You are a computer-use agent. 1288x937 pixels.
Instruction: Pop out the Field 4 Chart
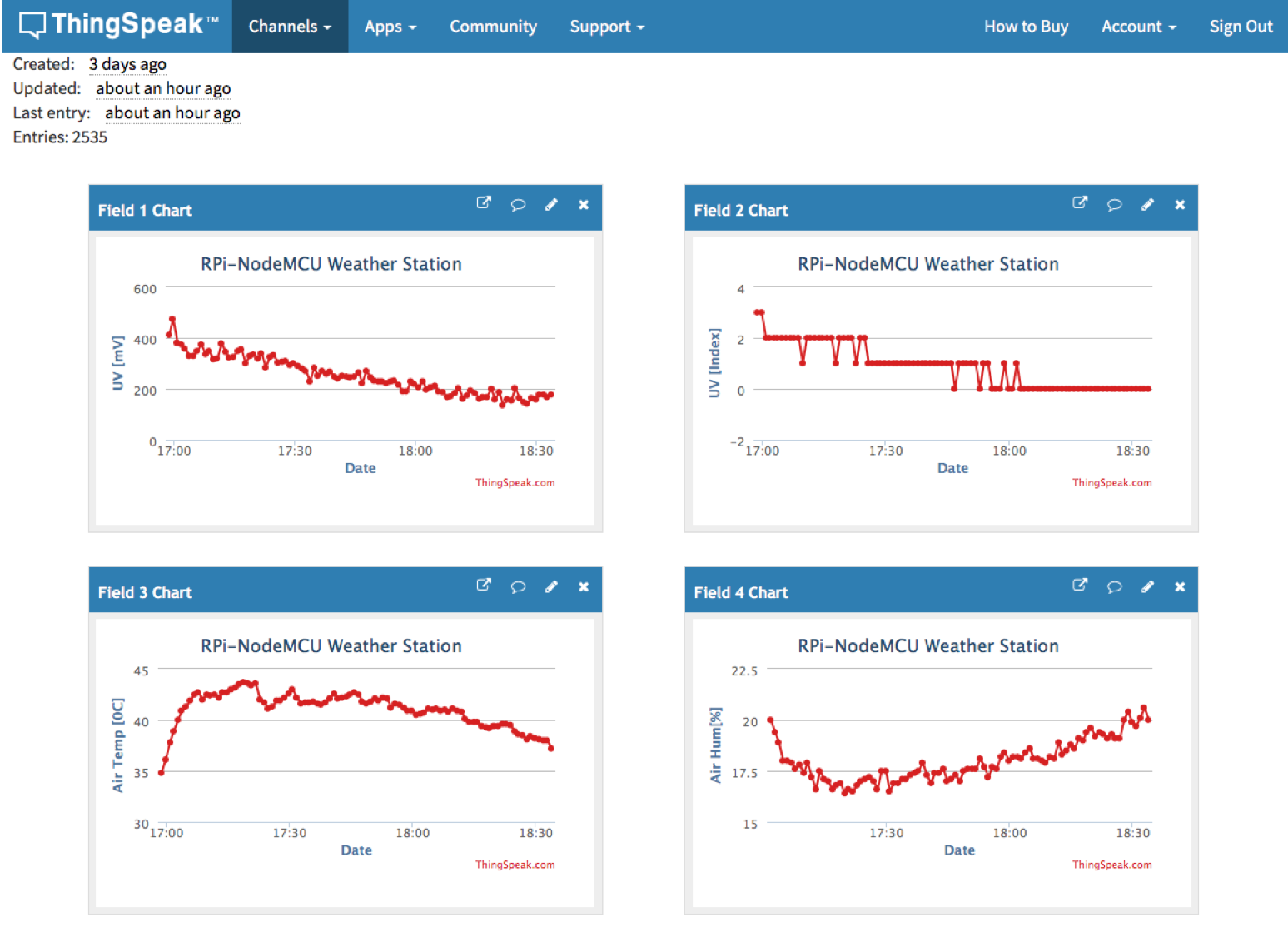click(x=1080, y=586)
